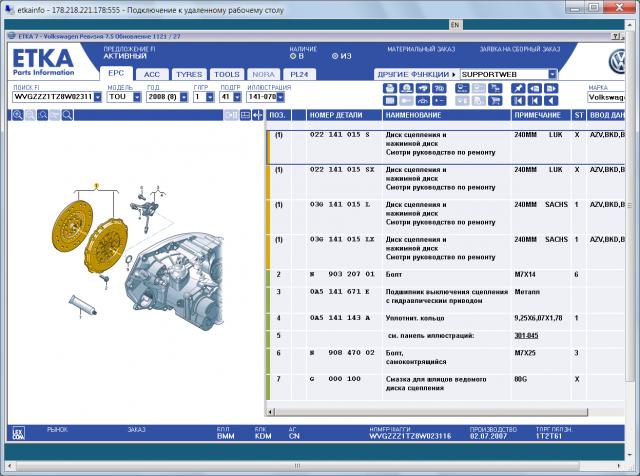Viewport: 640px width, 476px height.
Task: Click the print icon in toolbar
Action: click(x=390, y=88)
